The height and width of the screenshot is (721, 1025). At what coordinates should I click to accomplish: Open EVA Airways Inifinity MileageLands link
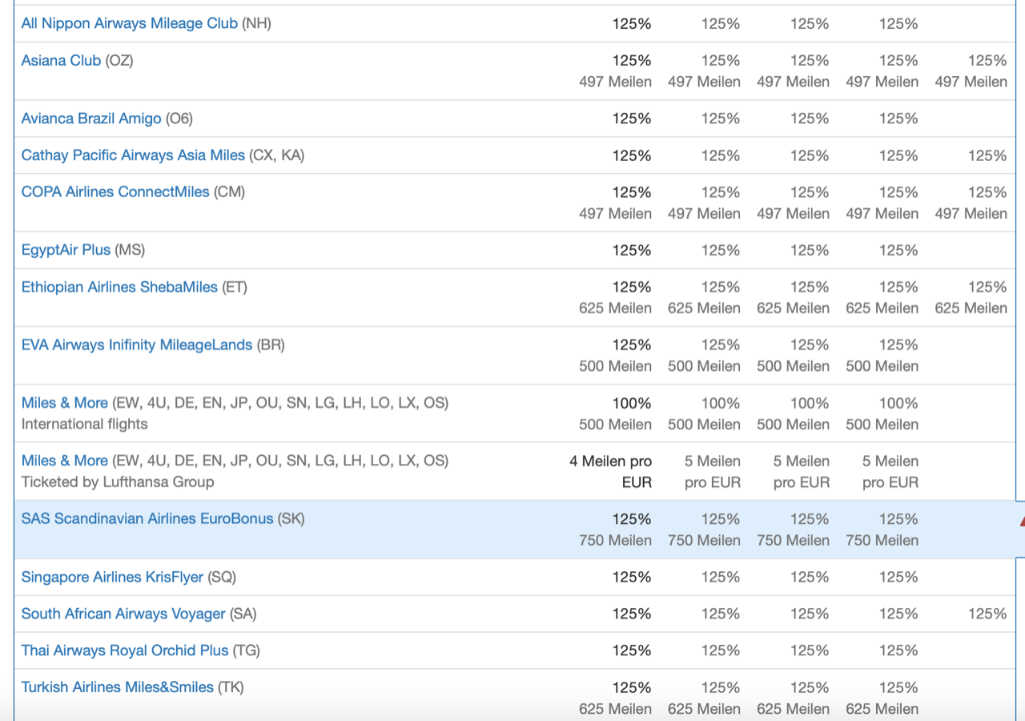[x=137, y=344]
